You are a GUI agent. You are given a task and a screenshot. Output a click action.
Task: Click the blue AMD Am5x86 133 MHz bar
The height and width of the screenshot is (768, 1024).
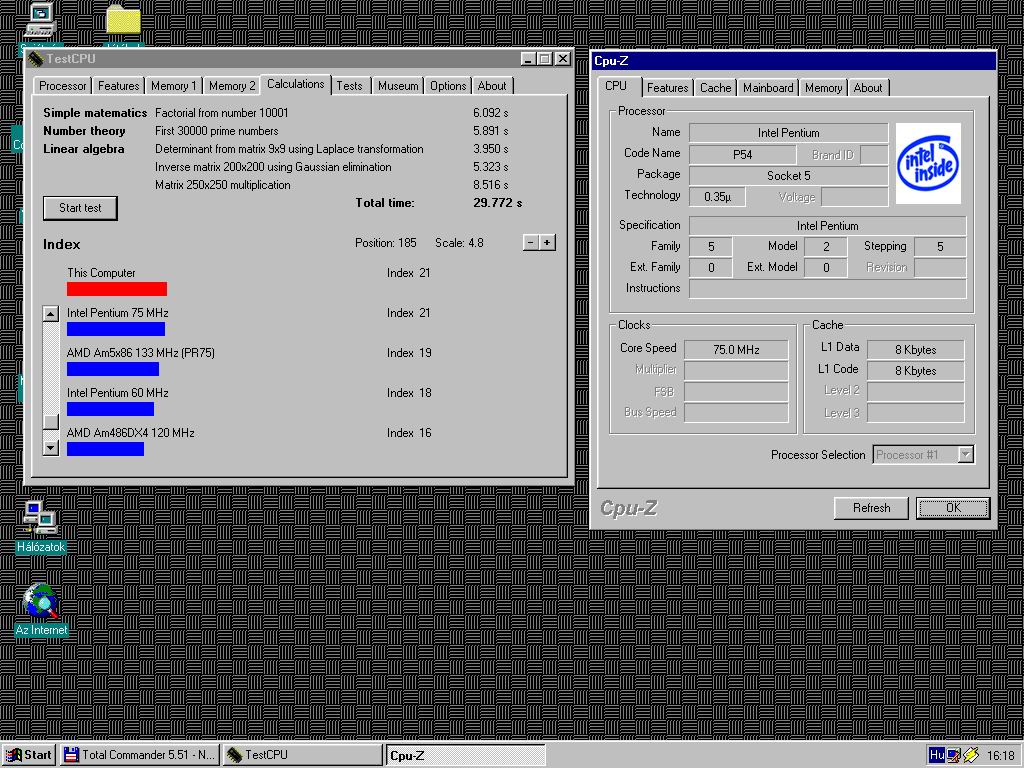(113, 369)
